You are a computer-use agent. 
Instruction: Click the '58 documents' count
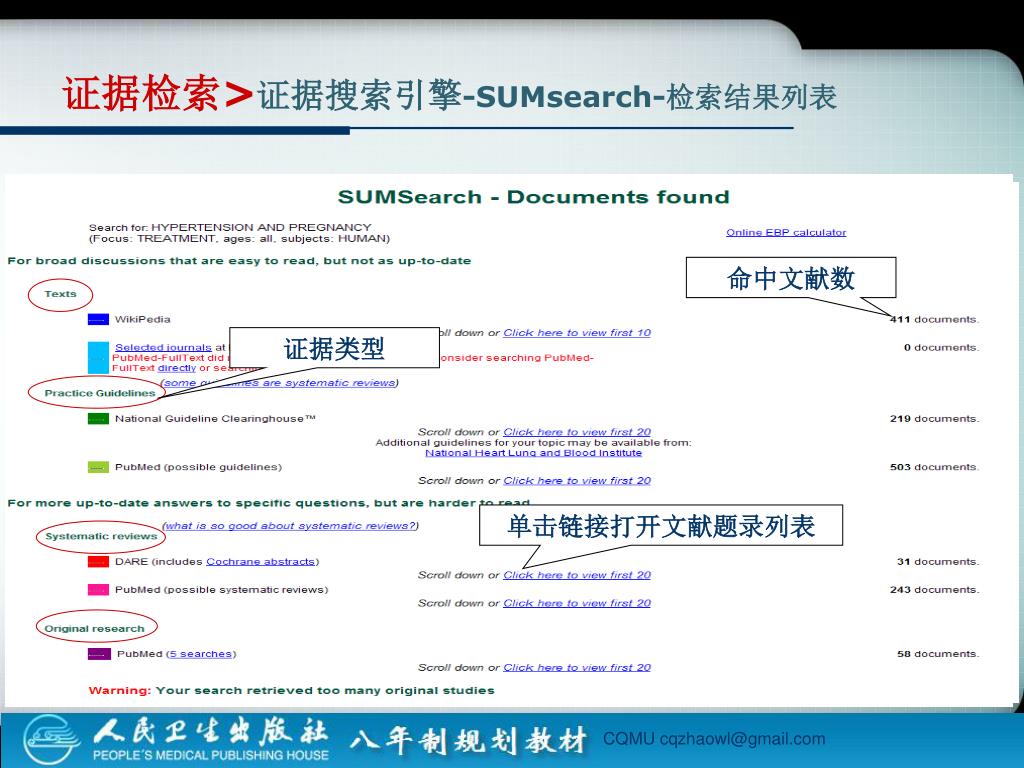click(938, 654)
